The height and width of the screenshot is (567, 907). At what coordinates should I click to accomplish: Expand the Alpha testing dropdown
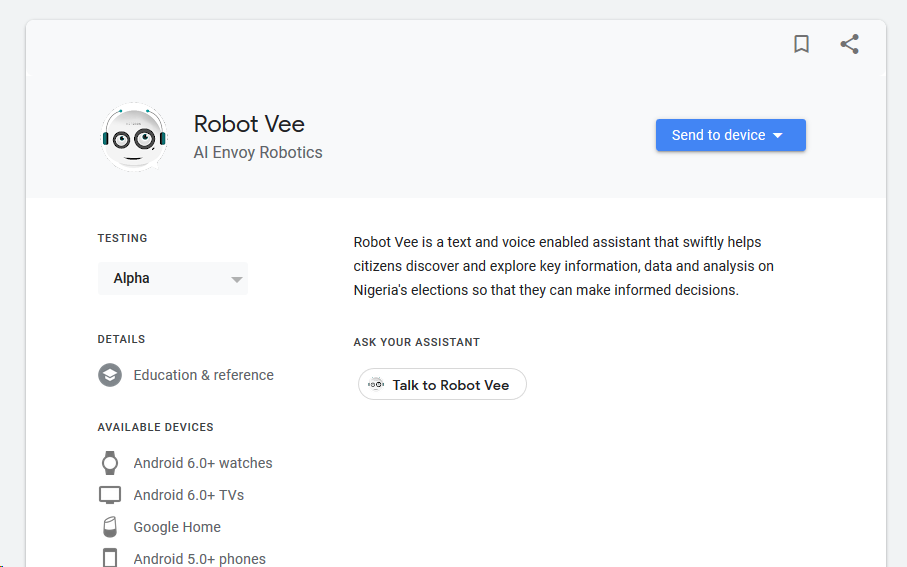click(173, 278)
